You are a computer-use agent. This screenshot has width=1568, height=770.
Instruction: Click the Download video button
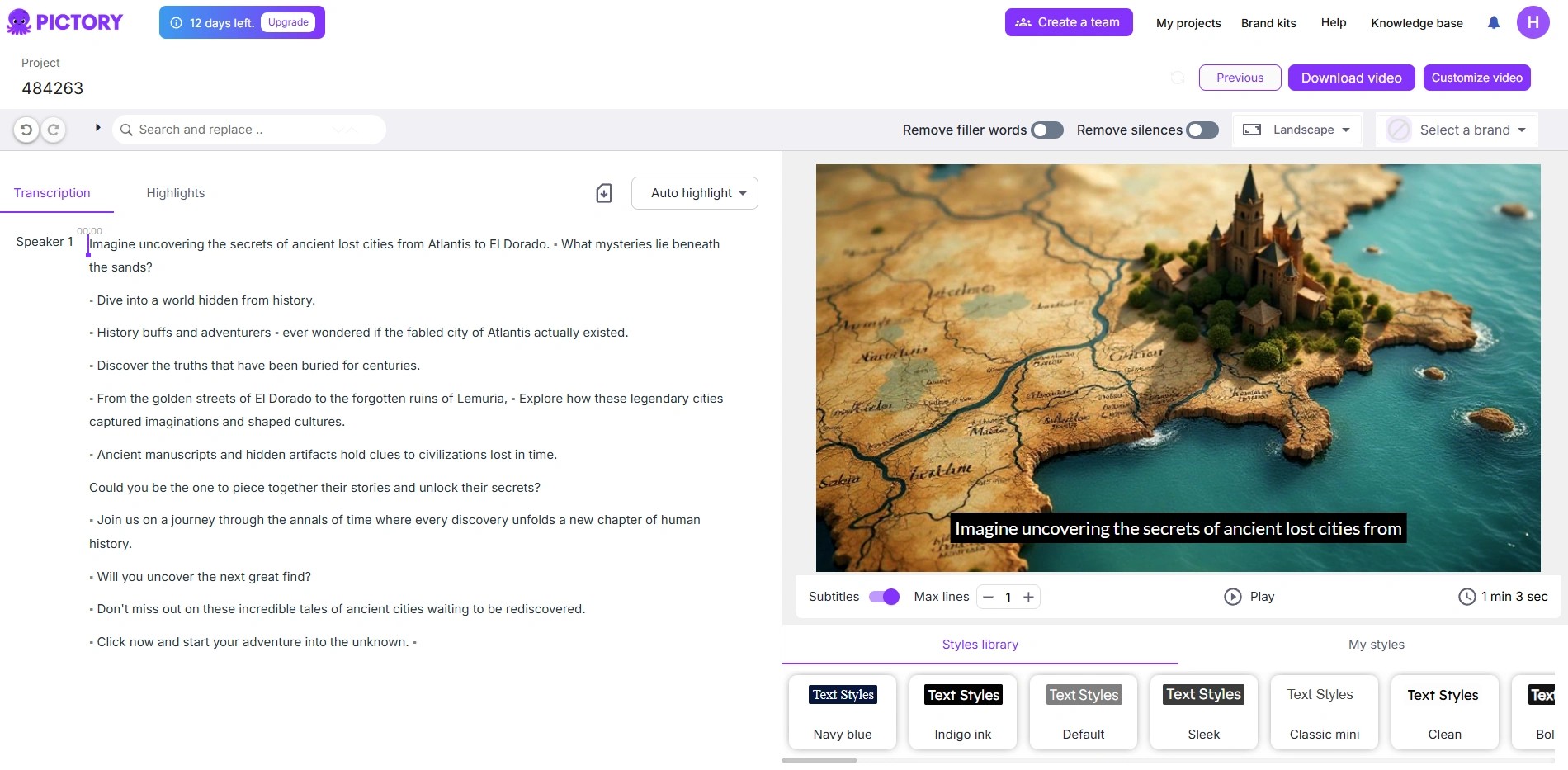click(x=1351, y=78)
